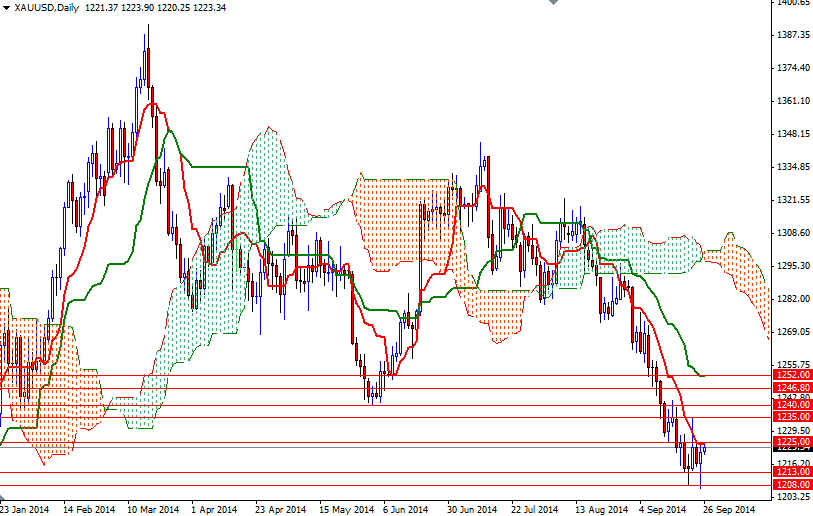Click the 23 Jan 2014 date label

25,509
